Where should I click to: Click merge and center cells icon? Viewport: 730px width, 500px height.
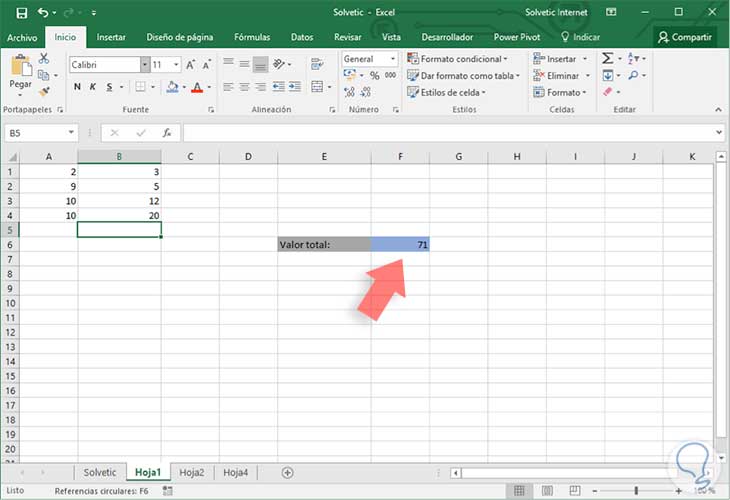[317, 87]
